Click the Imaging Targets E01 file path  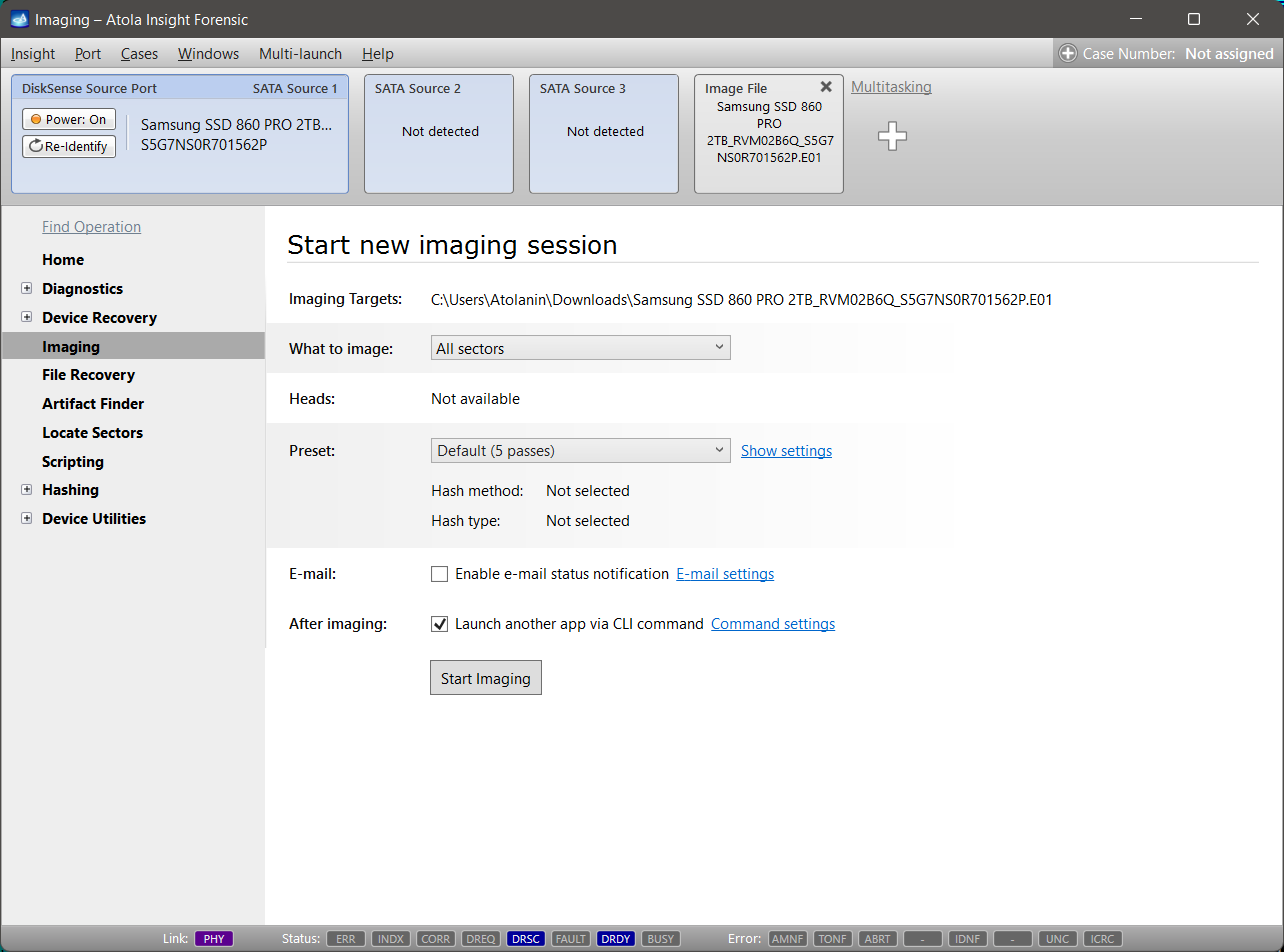[741, 299]
